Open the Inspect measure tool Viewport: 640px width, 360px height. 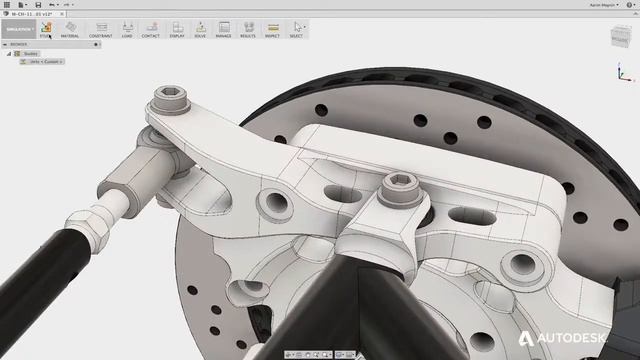click(x=272, y=29)
